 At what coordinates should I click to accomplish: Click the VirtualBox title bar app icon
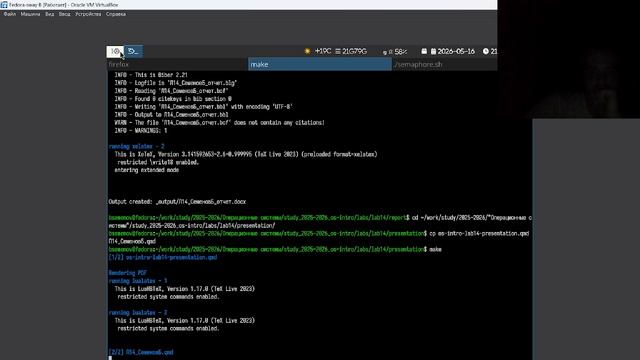(4, 5)
